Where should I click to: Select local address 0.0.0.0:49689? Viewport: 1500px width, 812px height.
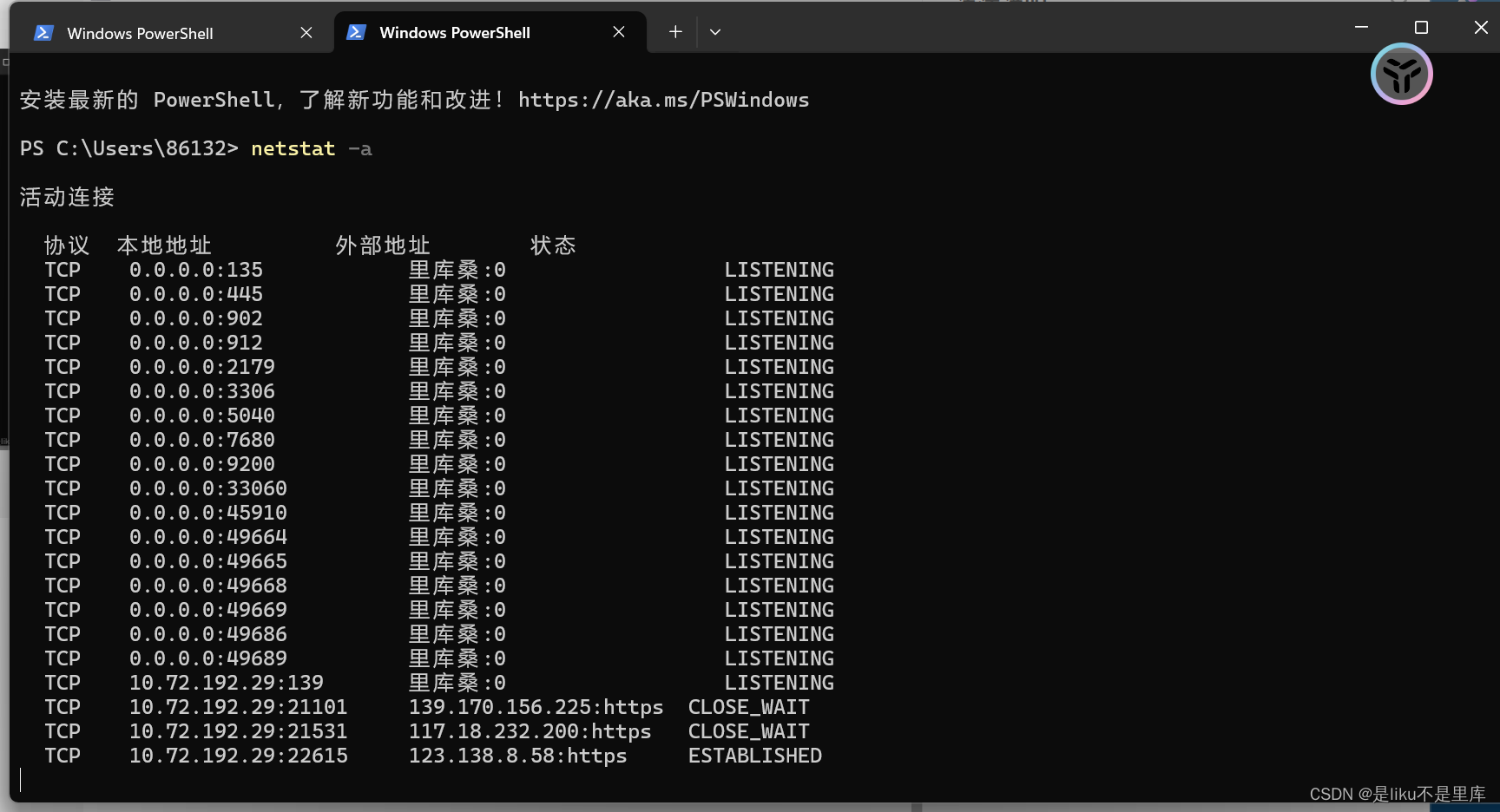point(208,659)
